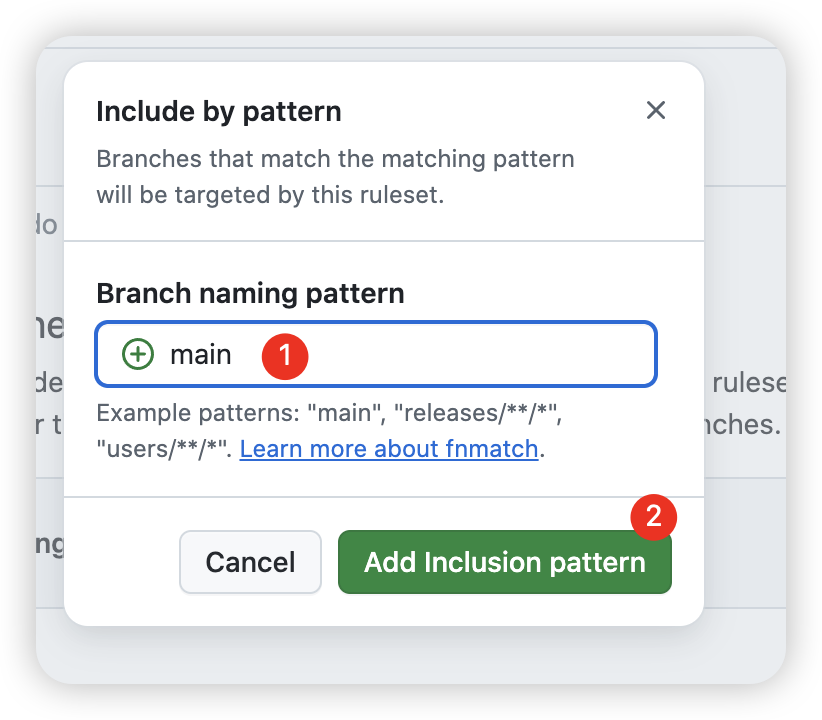Click the Branch naming pattern label
This screenshot has width=822, height=720.
(250, 294)
